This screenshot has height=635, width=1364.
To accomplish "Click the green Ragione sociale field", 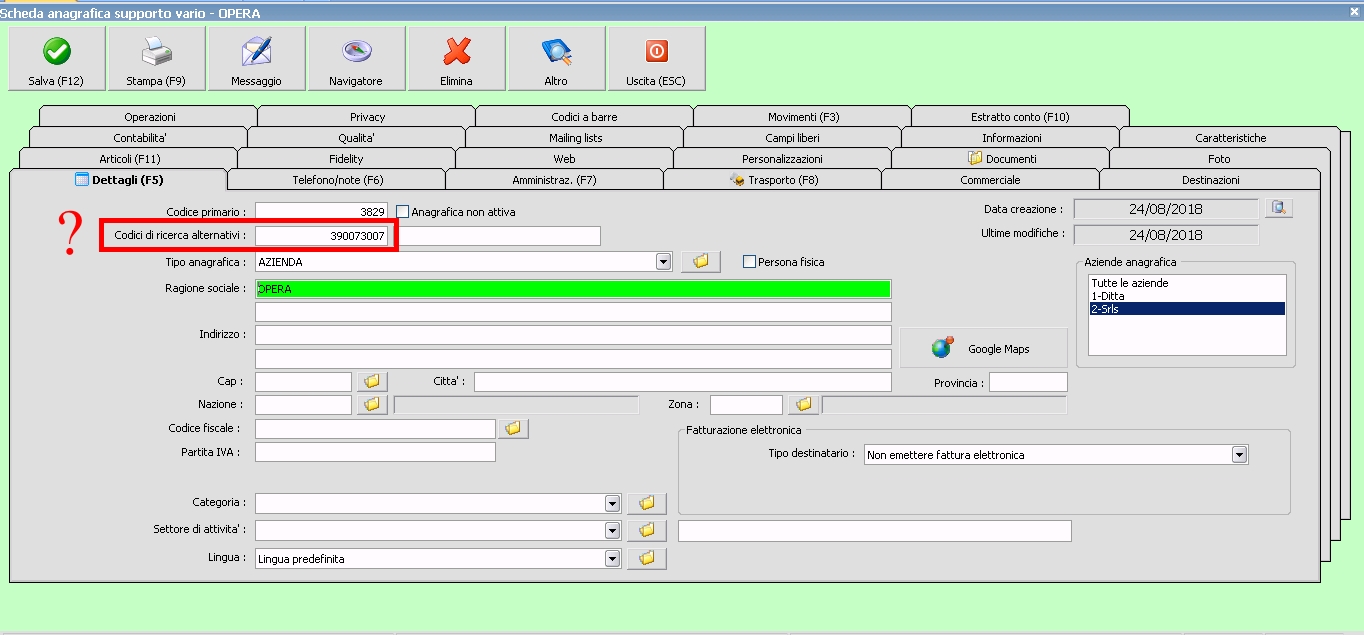I will [x=573, y=288].
